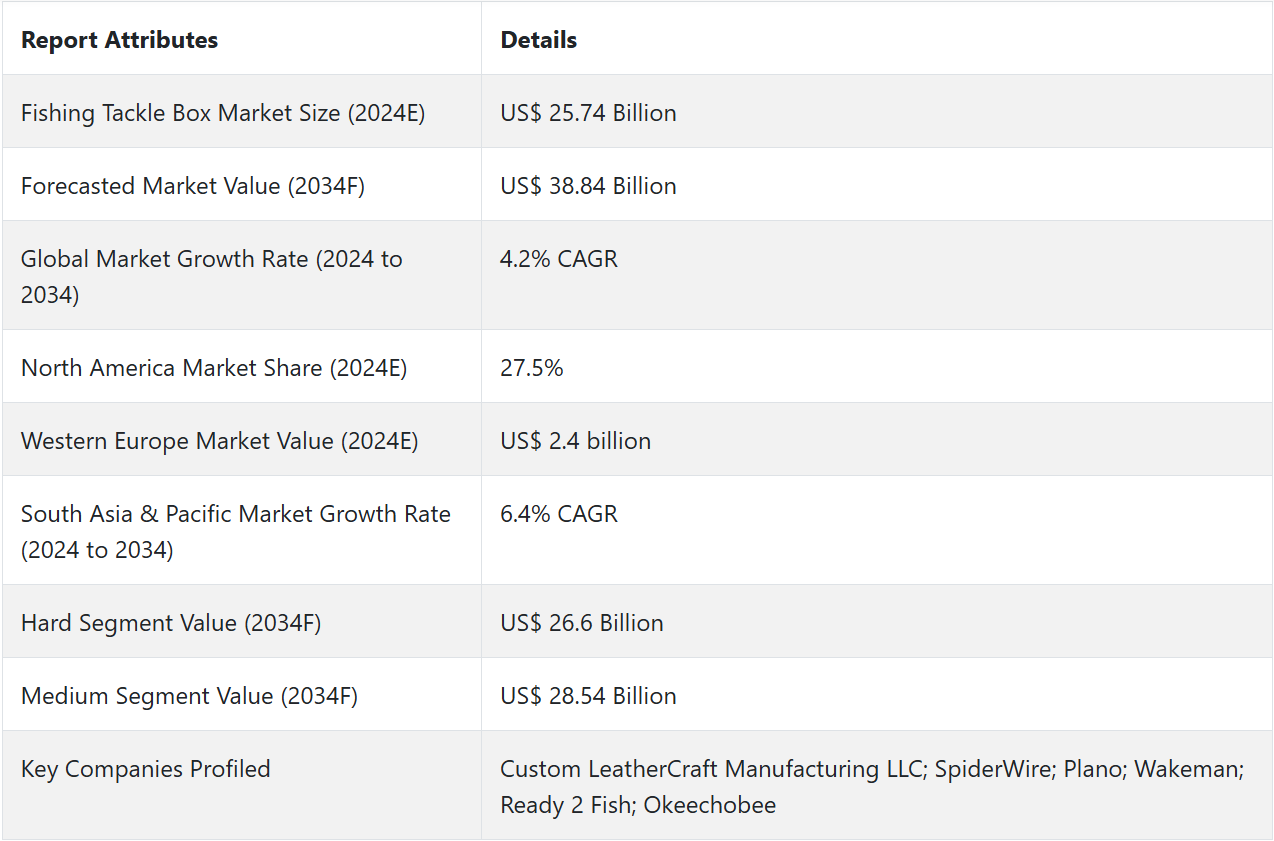The width and height of the screenshot is (1274, 841).
Task: Select 'Medium Segment Value (2034F)' cell
Action: point(189,696)
